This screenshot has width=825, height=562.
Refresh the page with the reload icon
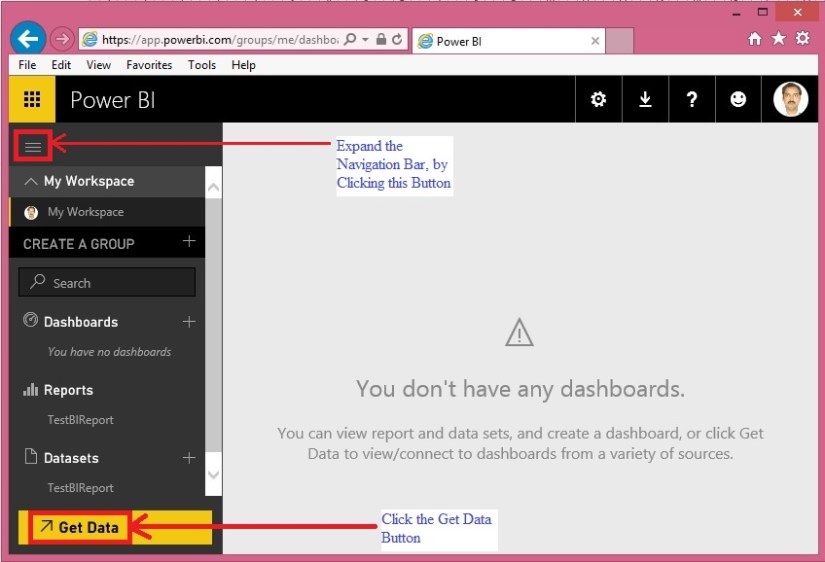point(397,39)
